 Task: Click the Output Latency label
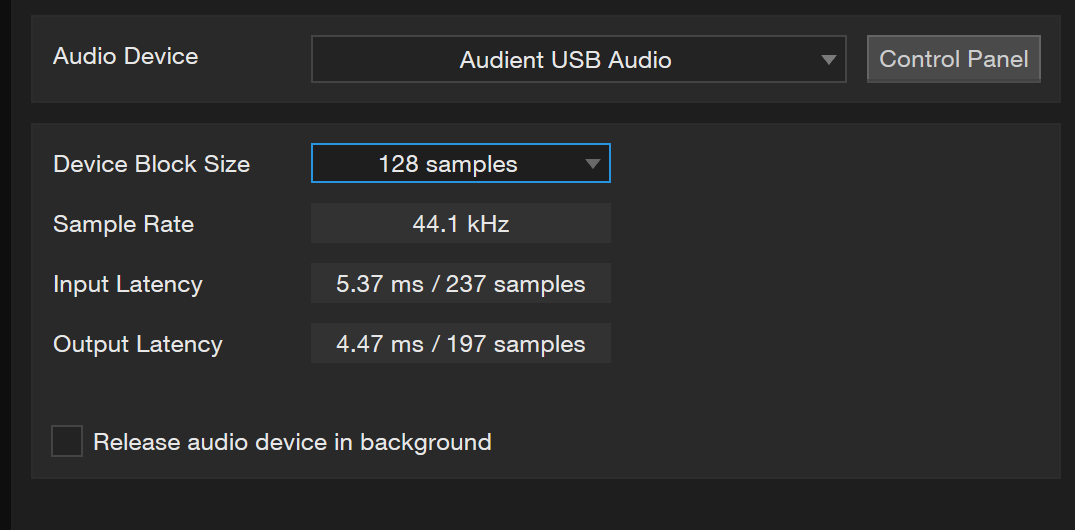[x=138, y=344]
